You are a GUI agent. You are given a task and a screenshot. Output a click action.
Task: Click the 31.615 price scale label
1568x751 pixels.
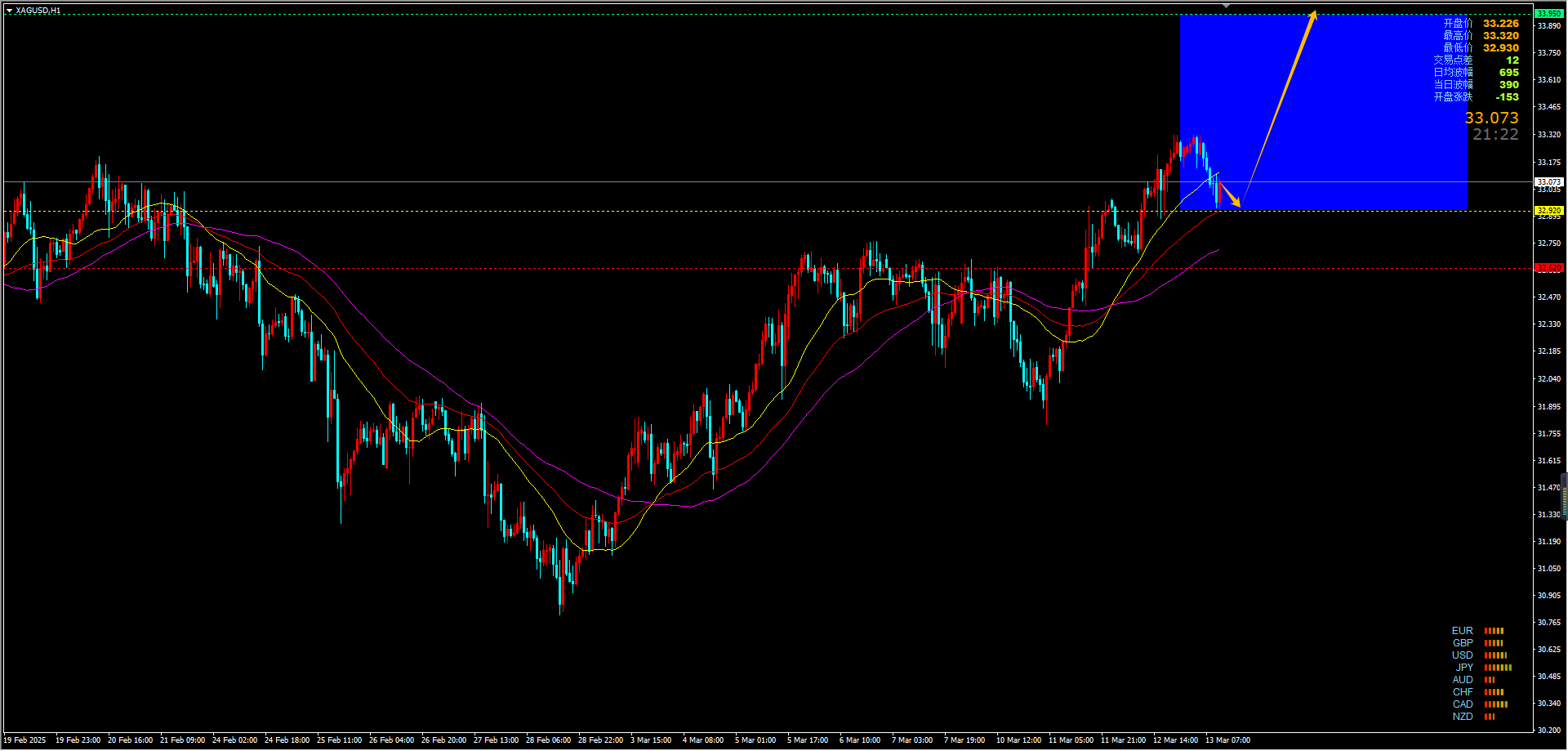pyautogui.click(x=1549, y=461)
